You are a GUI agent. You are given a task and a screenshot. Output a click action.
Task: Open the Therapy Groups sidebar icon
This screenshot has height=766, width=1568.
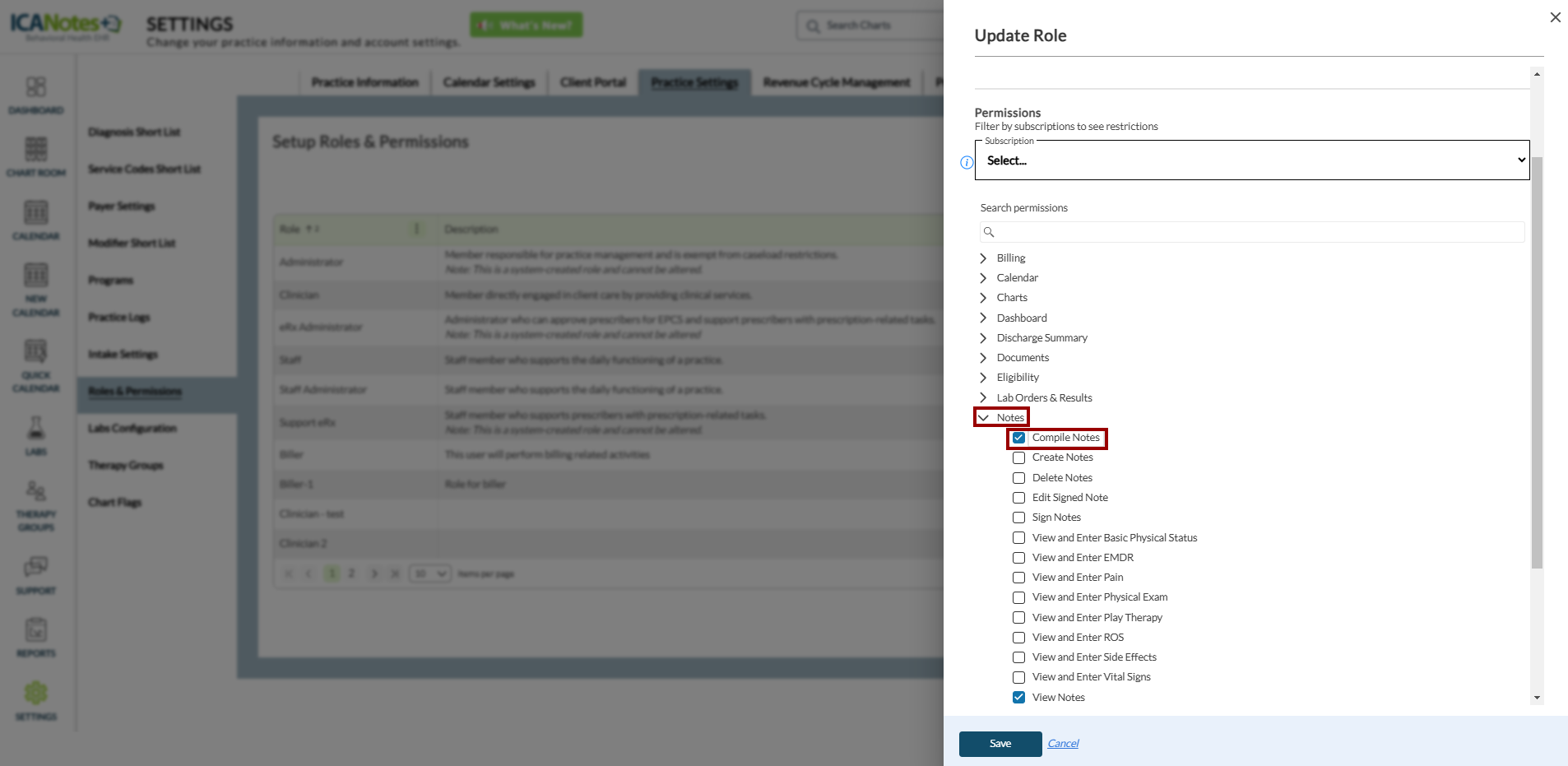pos(35,492)
